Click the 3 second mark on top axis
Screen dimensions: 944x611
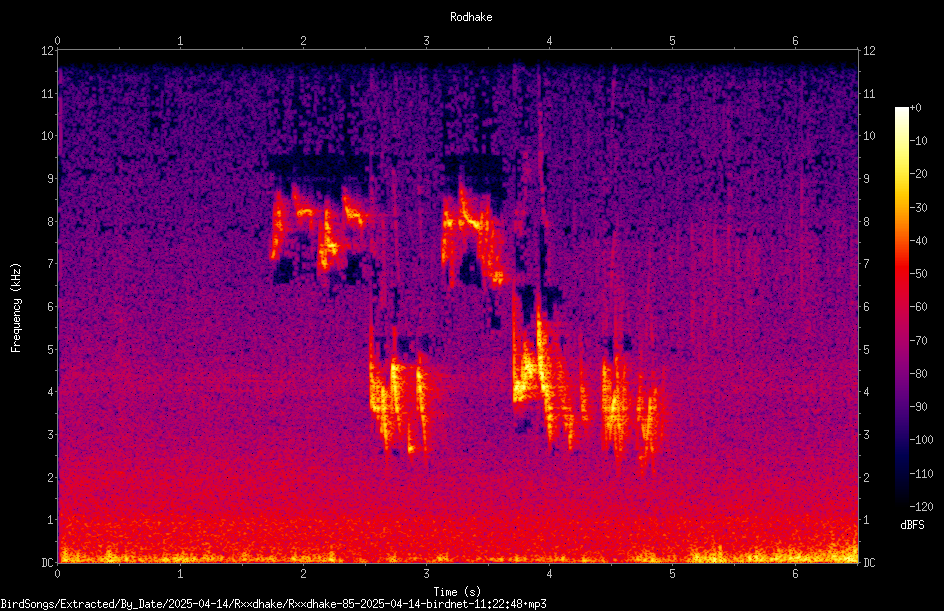point(426,41)
